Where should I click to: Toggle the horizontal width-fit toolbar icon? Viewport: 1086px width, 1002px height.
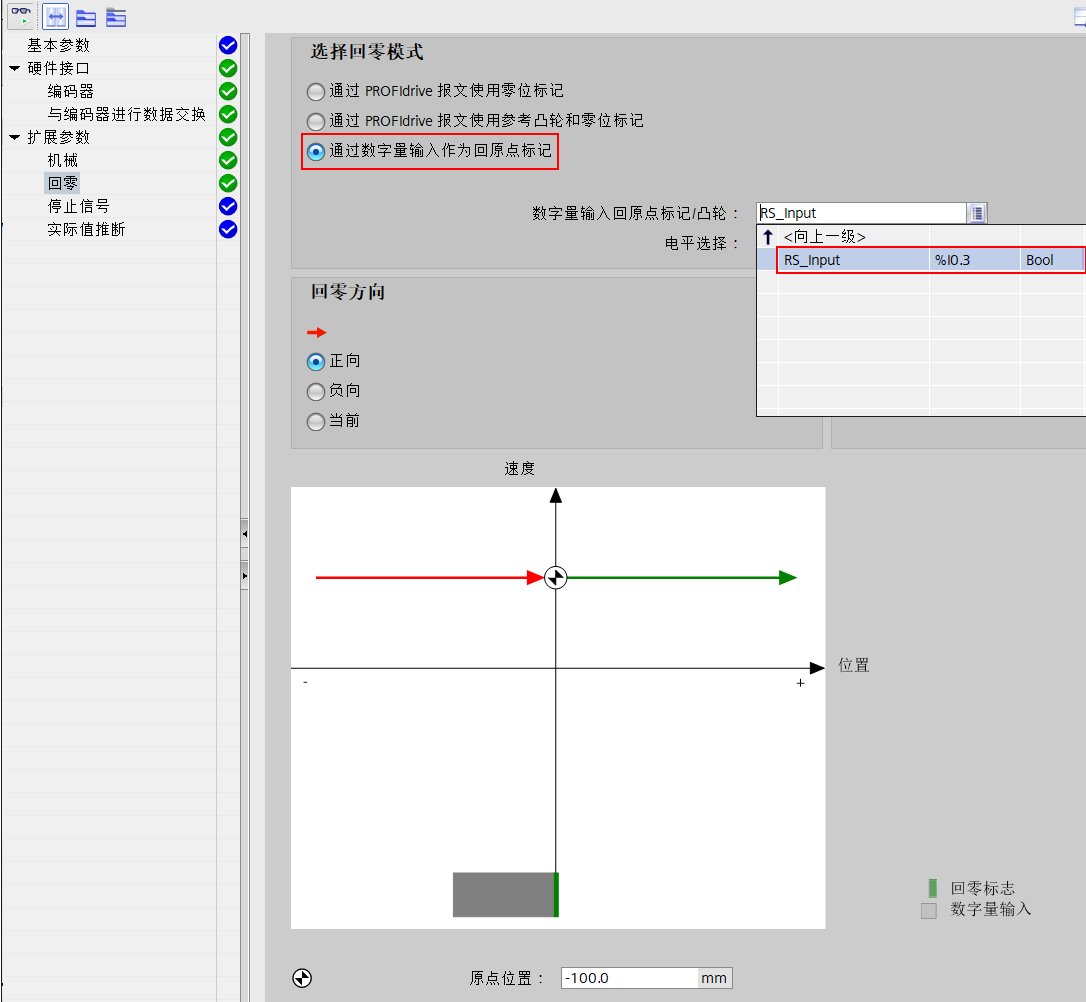click(55, 16)
